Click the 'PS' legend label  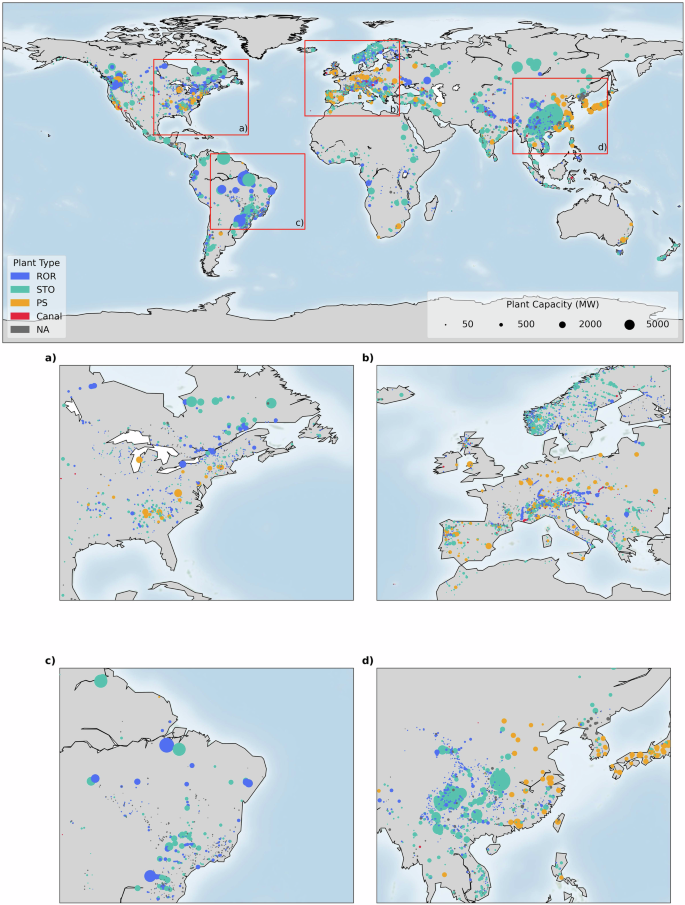(x=42, y=303)
